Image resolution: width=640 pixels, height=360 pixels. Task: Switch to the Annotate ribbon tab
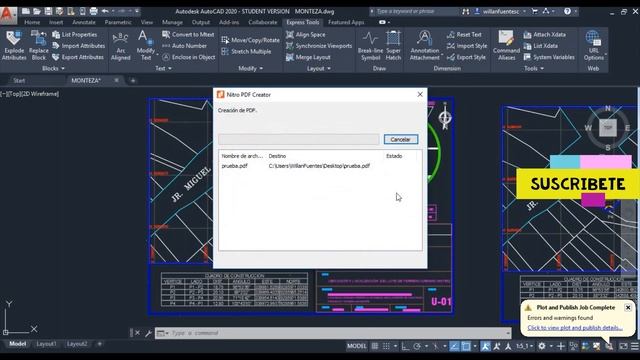(84, 22)
